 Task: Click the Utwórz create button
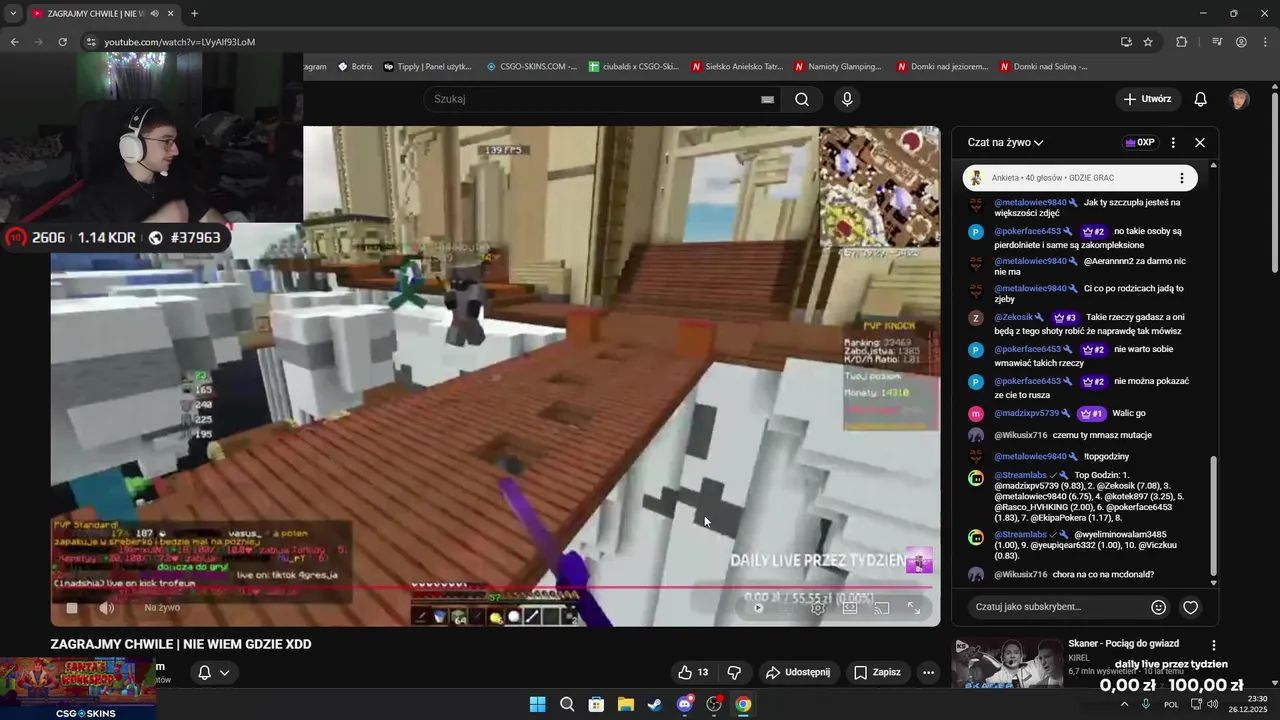point(1147,99)
